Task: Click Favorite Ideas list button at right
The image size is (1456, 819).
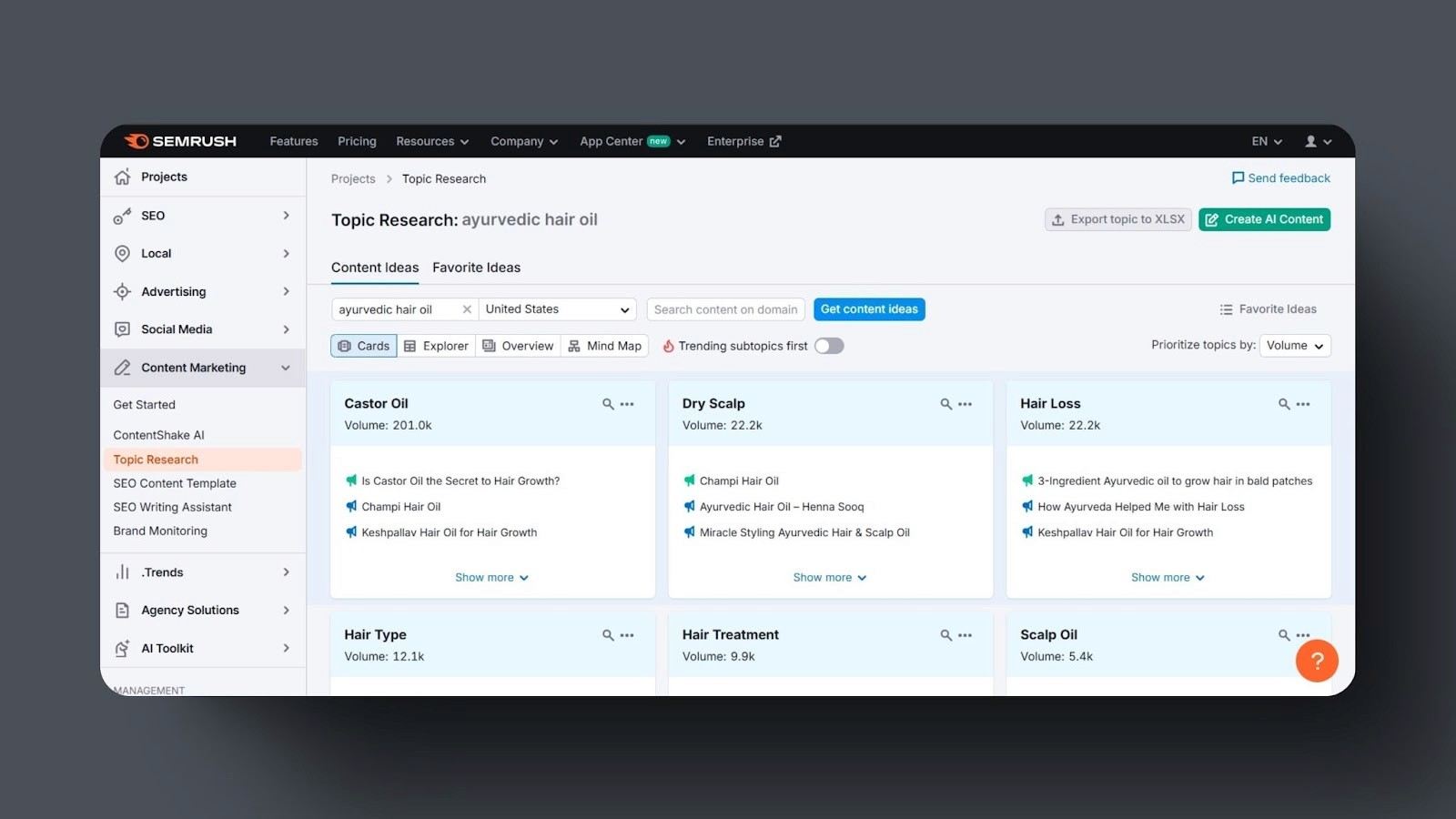Action: coord(1268,309)
